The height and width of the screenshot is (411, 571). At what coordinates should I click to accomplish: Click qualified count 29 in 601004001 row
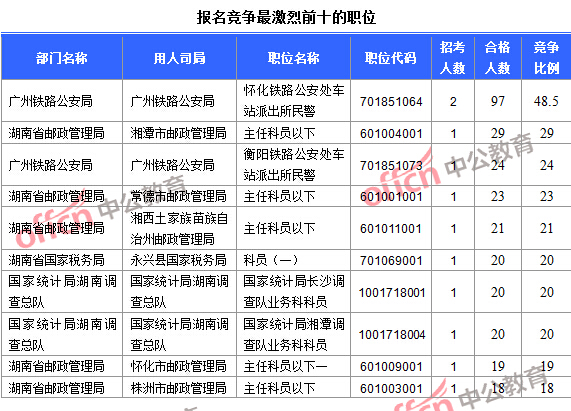498,133
